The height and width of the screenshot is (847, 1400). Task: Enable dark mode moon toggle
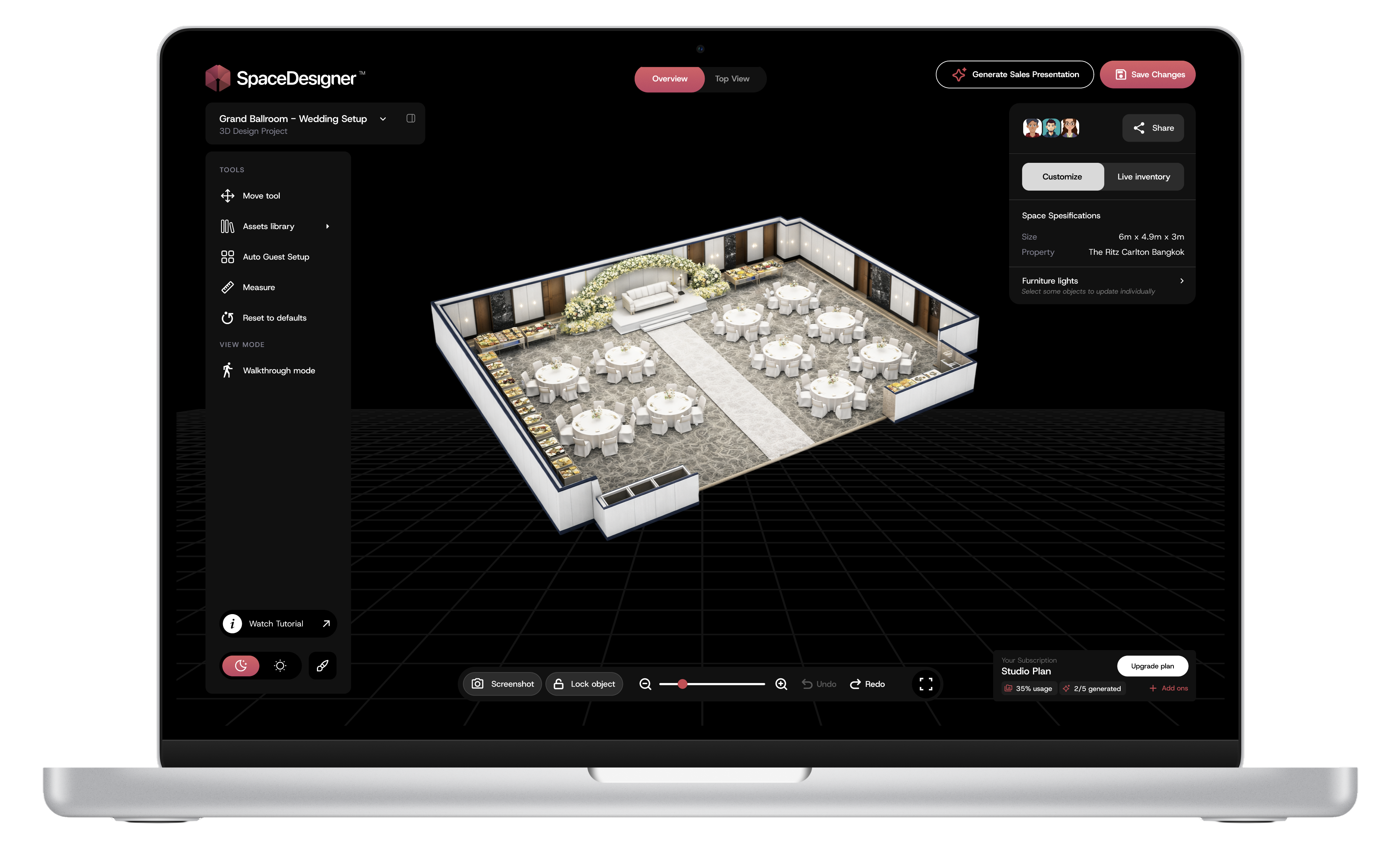[x=241, y=666]
